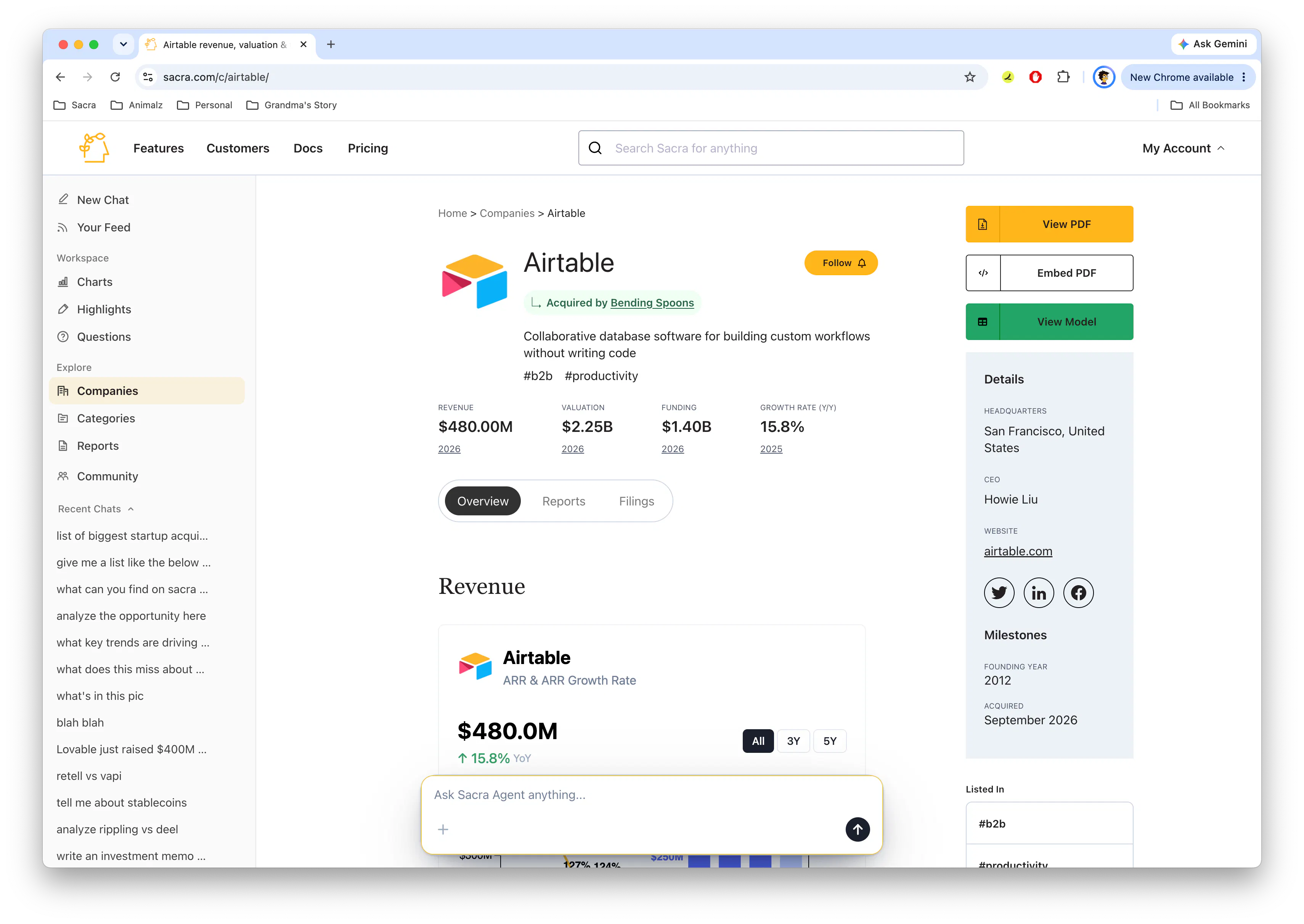
Task: Click the Chrome profile avatar
Action: (x=1104, y=77)
